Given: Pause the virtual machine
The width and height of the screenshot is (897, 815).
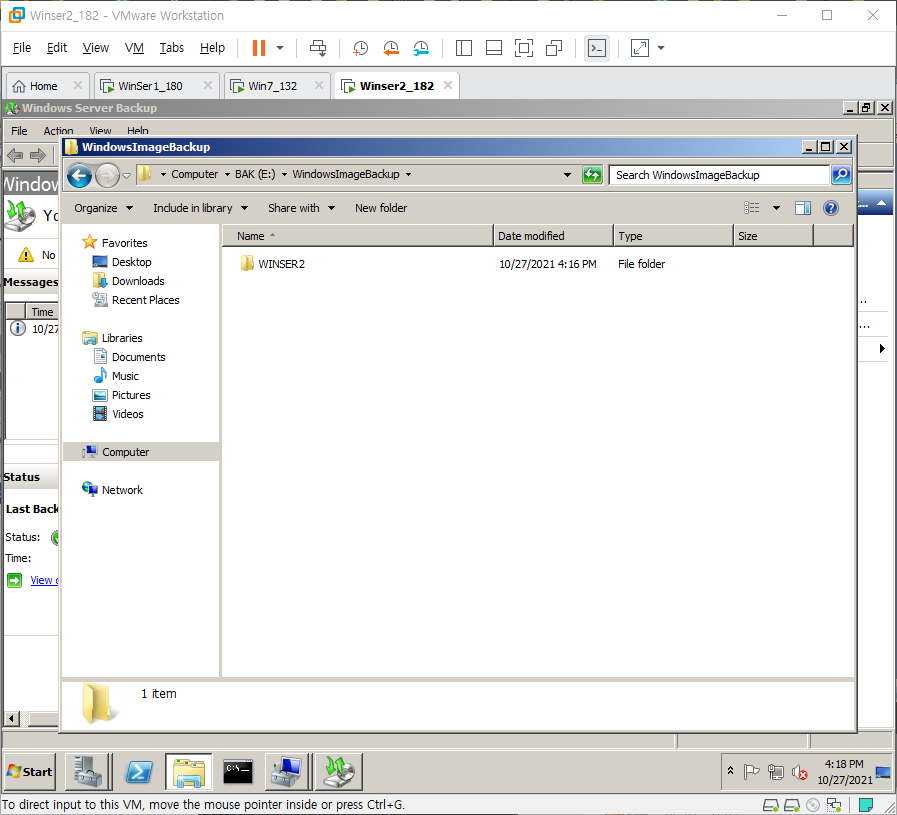Looking at the screenshot, I should tap(259, 48).
